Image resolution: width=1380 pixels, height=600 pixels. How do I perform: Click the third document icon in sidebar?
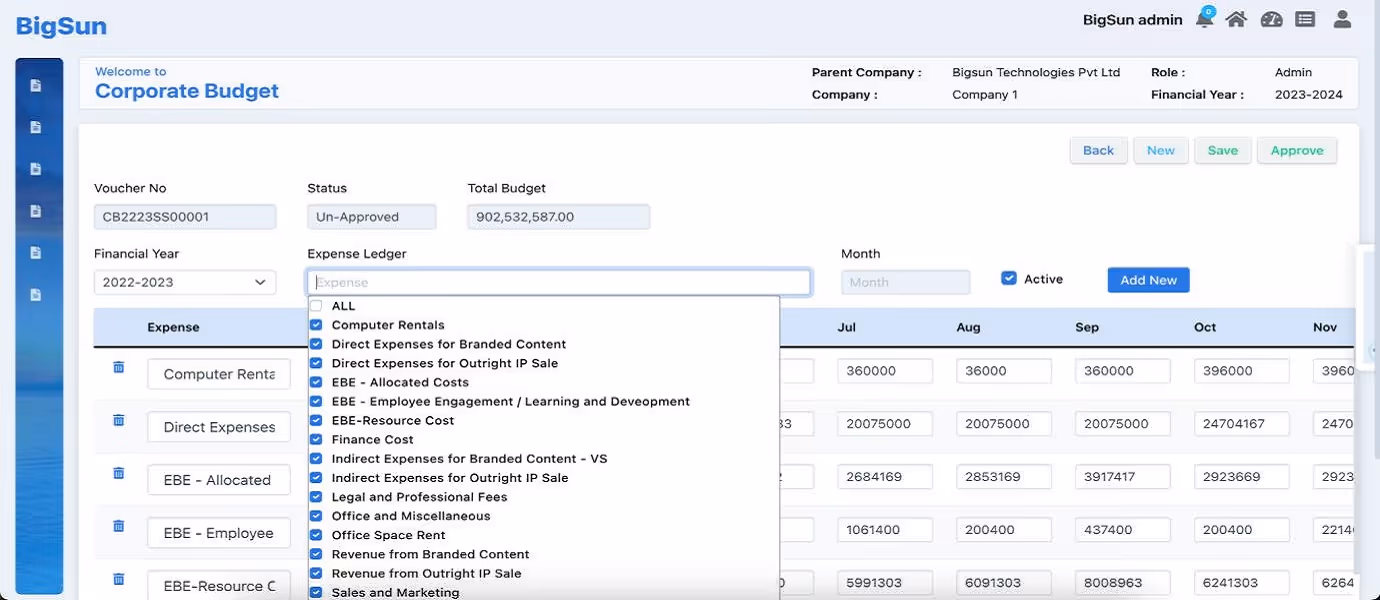(36, 169)
